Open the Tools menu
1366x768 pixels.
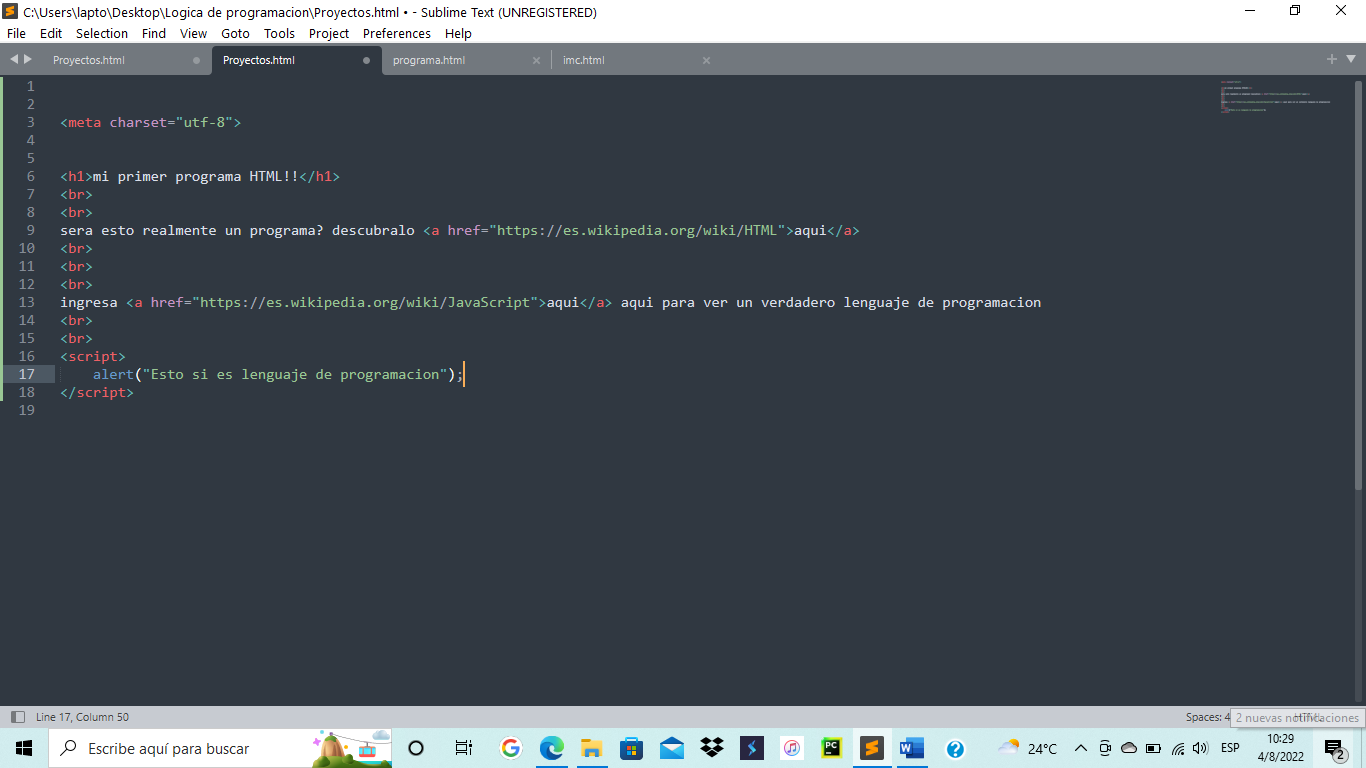tap(280, 33)
